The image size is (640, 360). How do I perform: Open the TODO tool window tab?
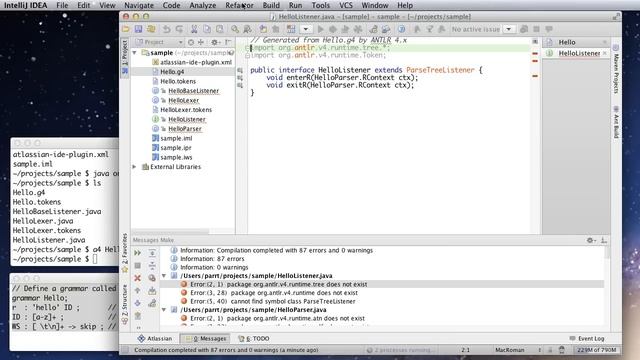253,338
